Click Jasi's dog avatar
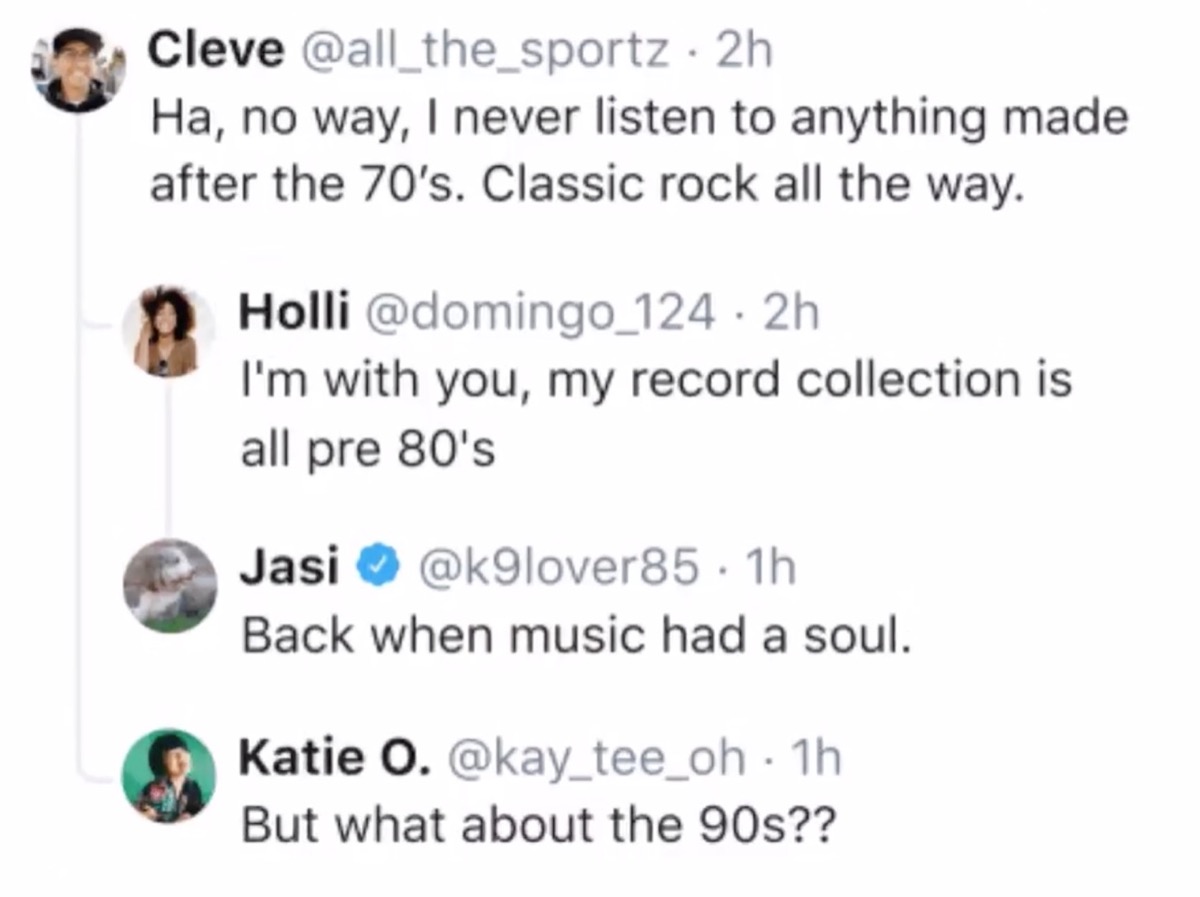Screen dimensions: 1200x897 pyautogui.click(x=169, y=586)
